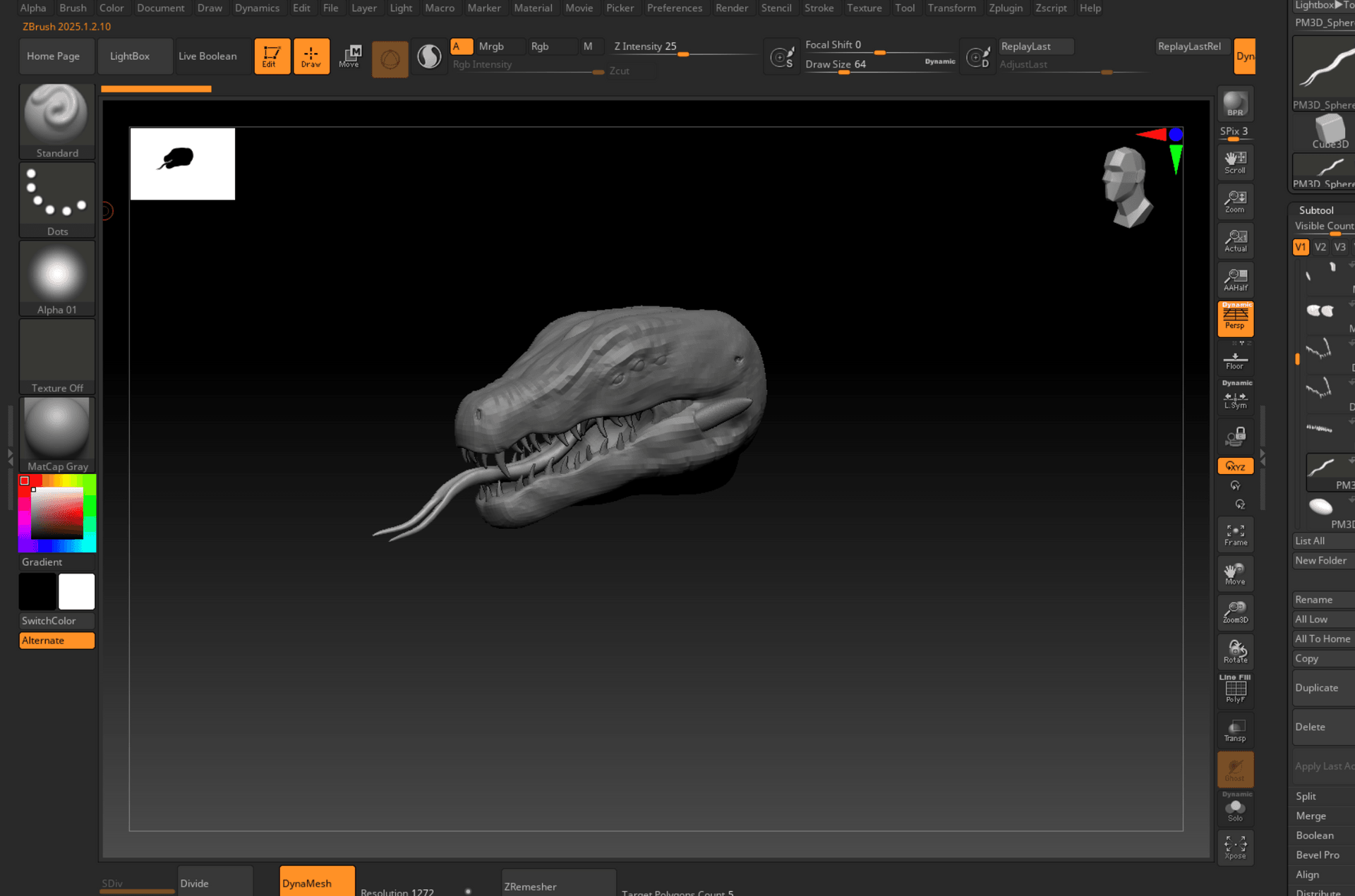The width and height of the screenshot is (1355, 896).
Task: Click the BPR render icon
Action: point(1235,104)
